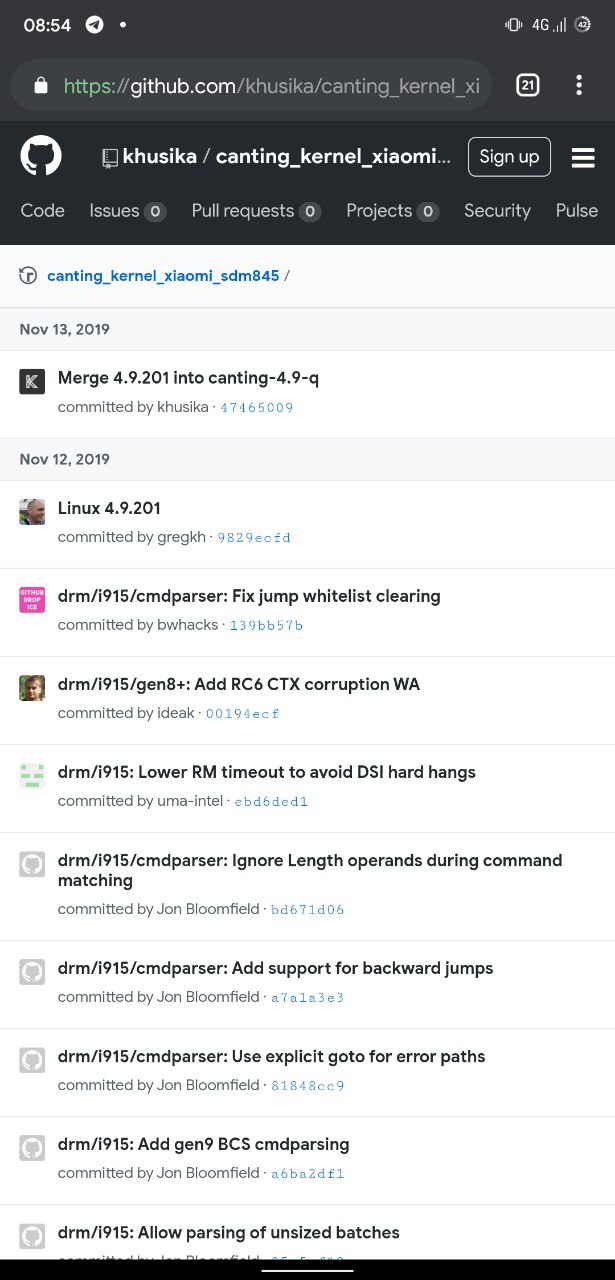Switch to the Code tab
615x1280 pixels.
43,211
